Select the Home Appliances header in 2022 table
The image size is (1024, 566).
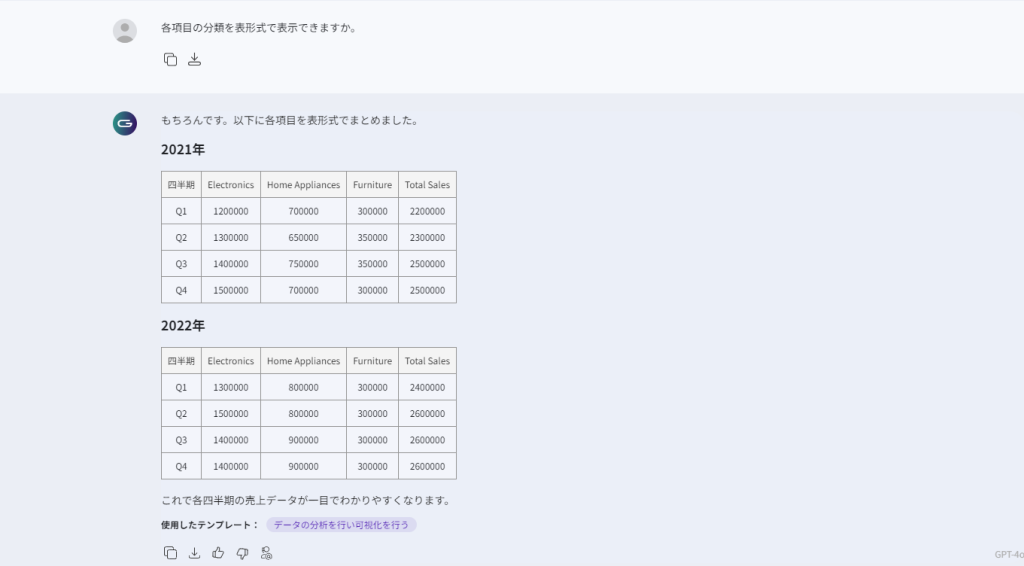(303, 361)
